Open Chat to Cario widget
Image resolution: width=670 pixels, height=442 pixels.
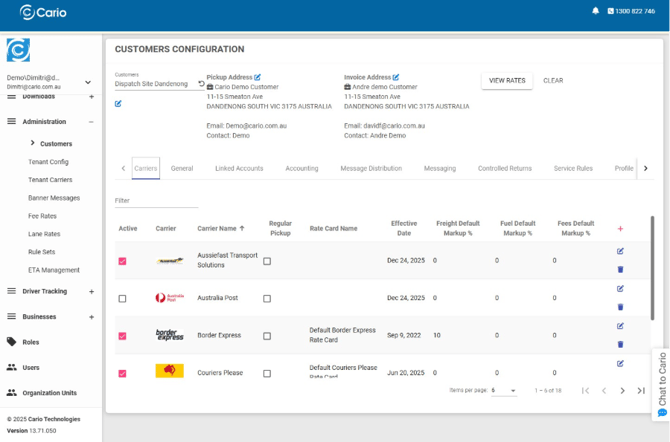[x=661, y=383]
